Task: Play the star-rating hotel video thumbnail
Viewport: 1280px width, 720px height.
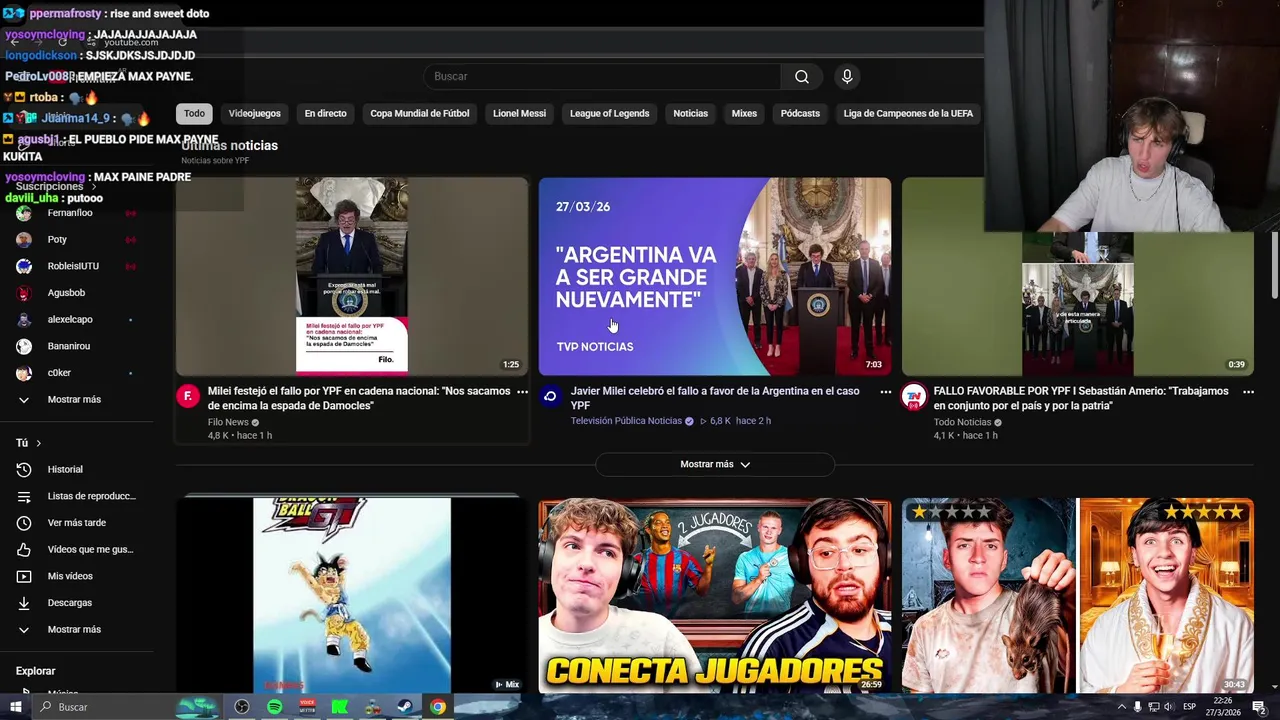Action: pos(1078,596)
